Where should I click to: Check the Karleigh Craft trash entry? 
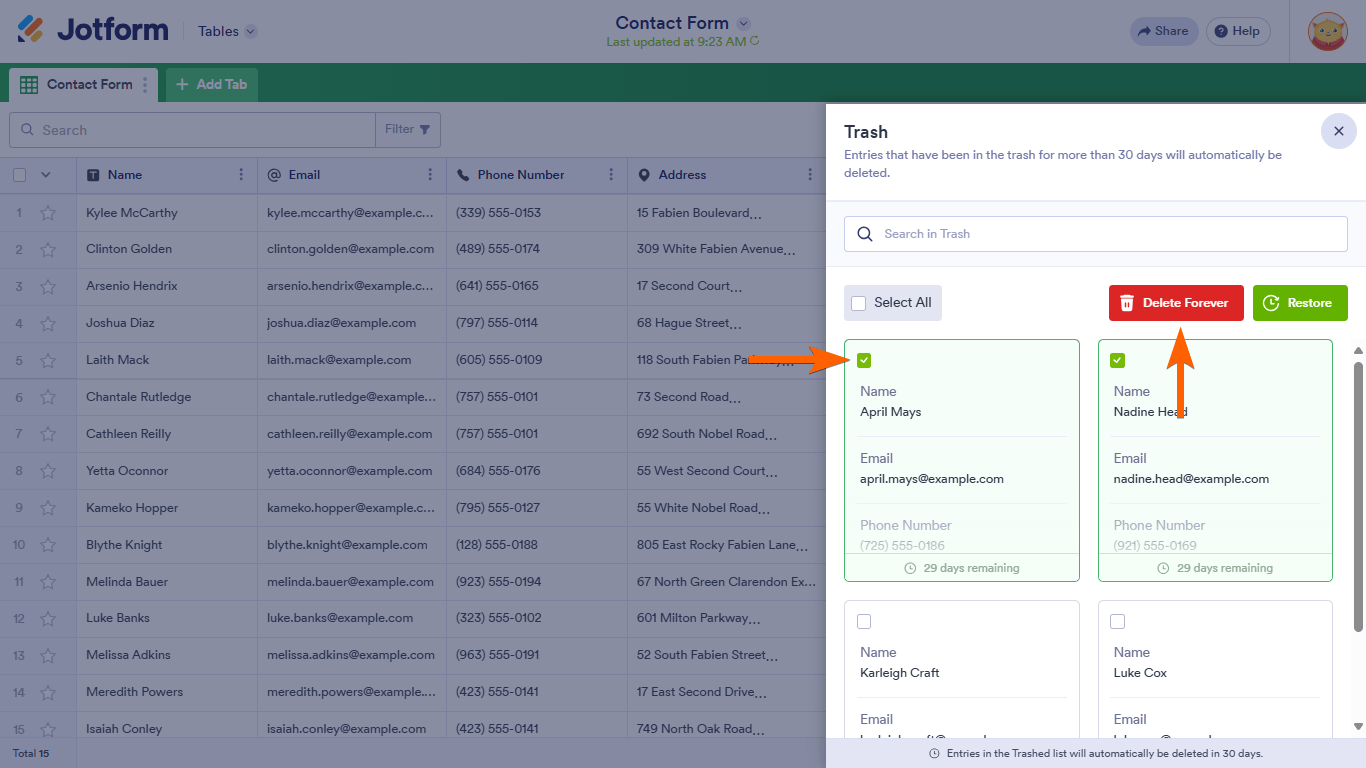(864, 621)
